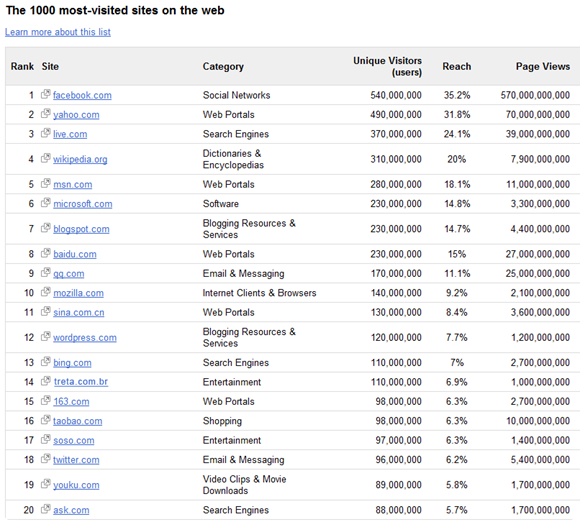Open the soso.com site link
The width and height of the screenshot is (580, 522).
tap(74, 441)
